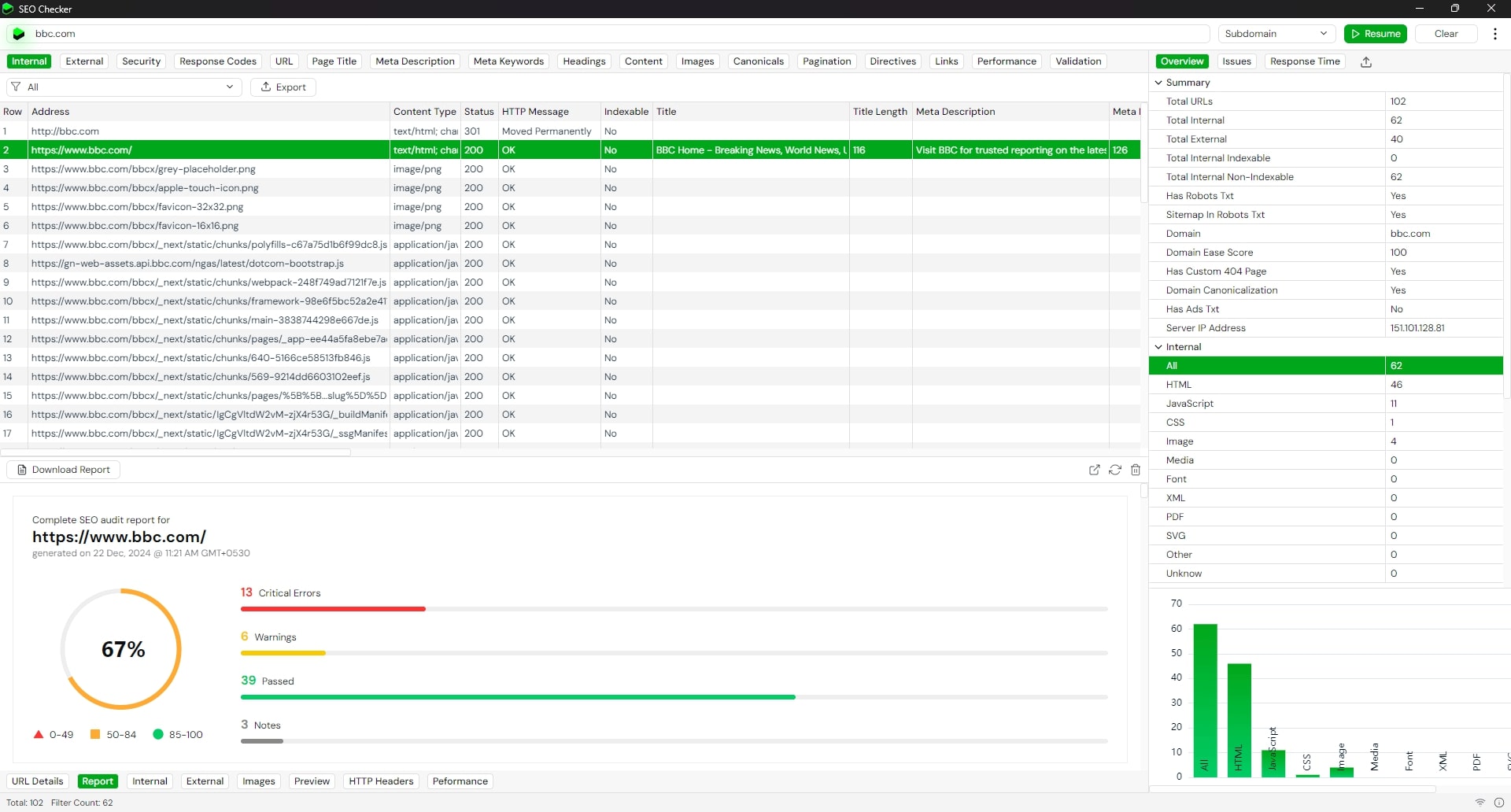
Task: Click the green site favicon in URL bar
Action: (x=19, y=34)
